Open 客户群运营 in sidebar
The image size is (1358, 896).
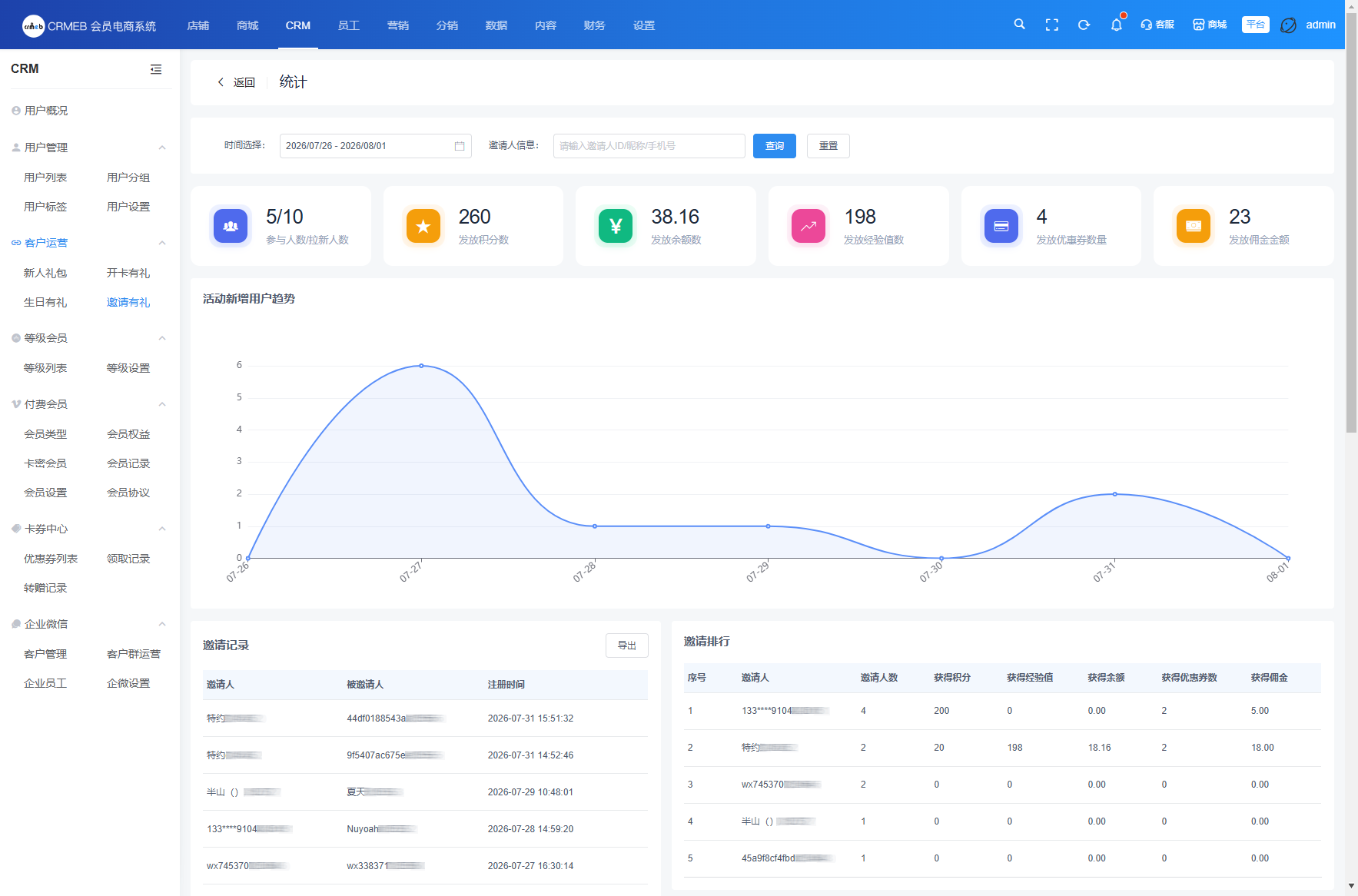pyautogui.click(x=134, y=654)
